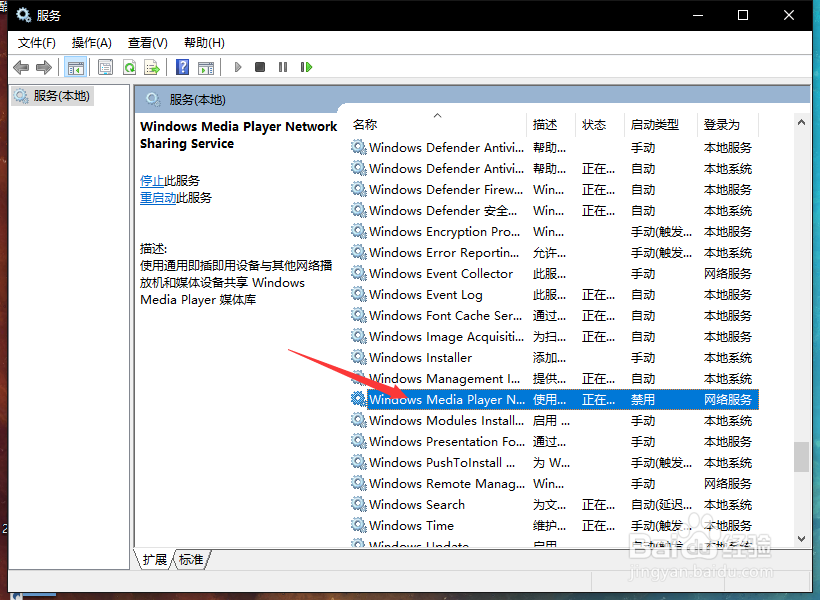The width and height of the screenshot is (820, 600).
Task: Click the Services gear icon in the title bar
Action: point(23,15)
